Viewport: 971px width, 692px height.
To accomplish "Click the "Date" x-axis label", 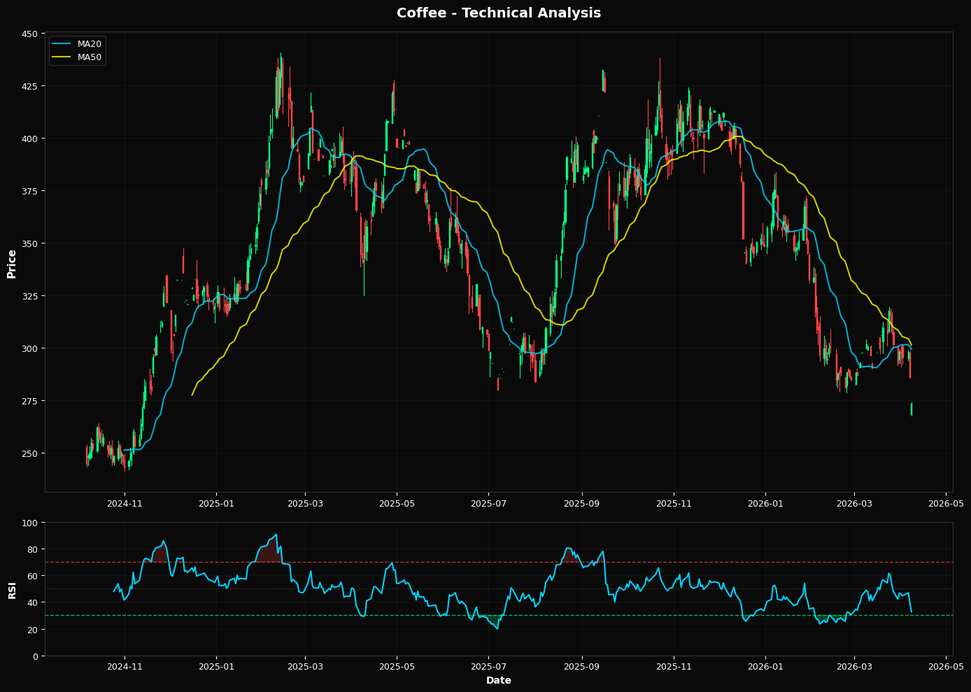I will click(499, 680).
